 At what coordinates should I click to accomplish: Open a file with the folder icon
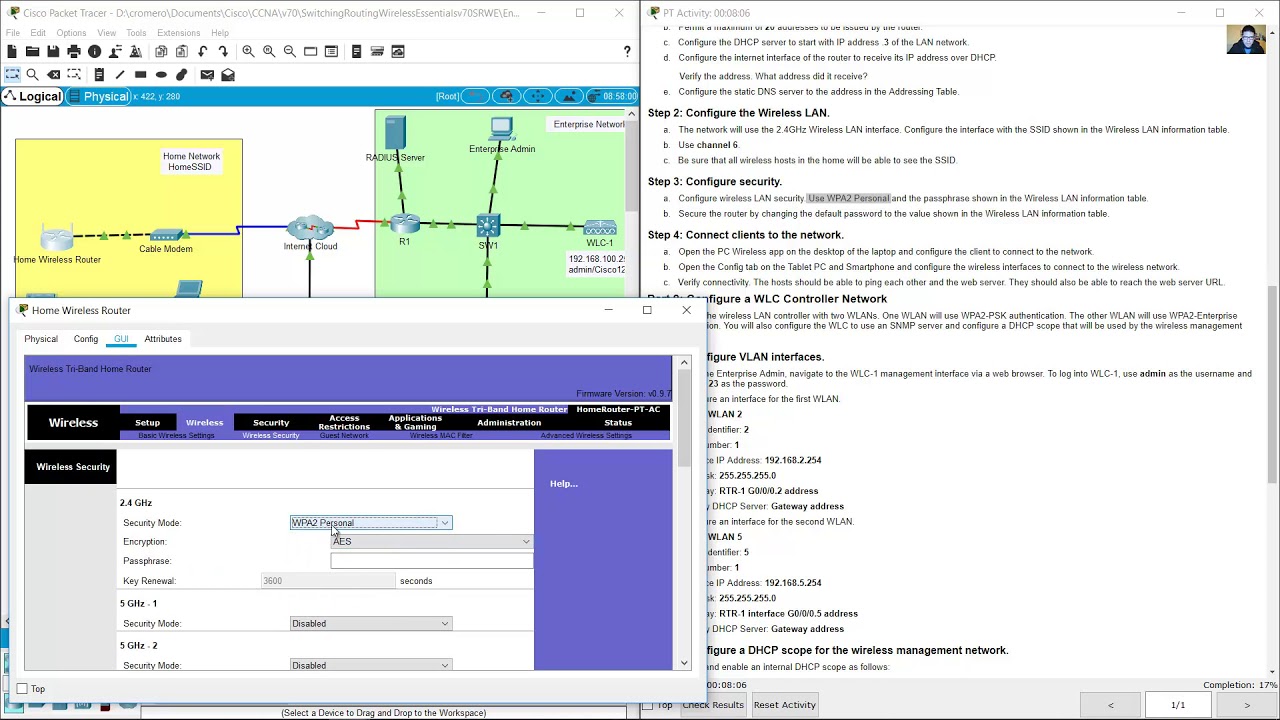(33, 51)
